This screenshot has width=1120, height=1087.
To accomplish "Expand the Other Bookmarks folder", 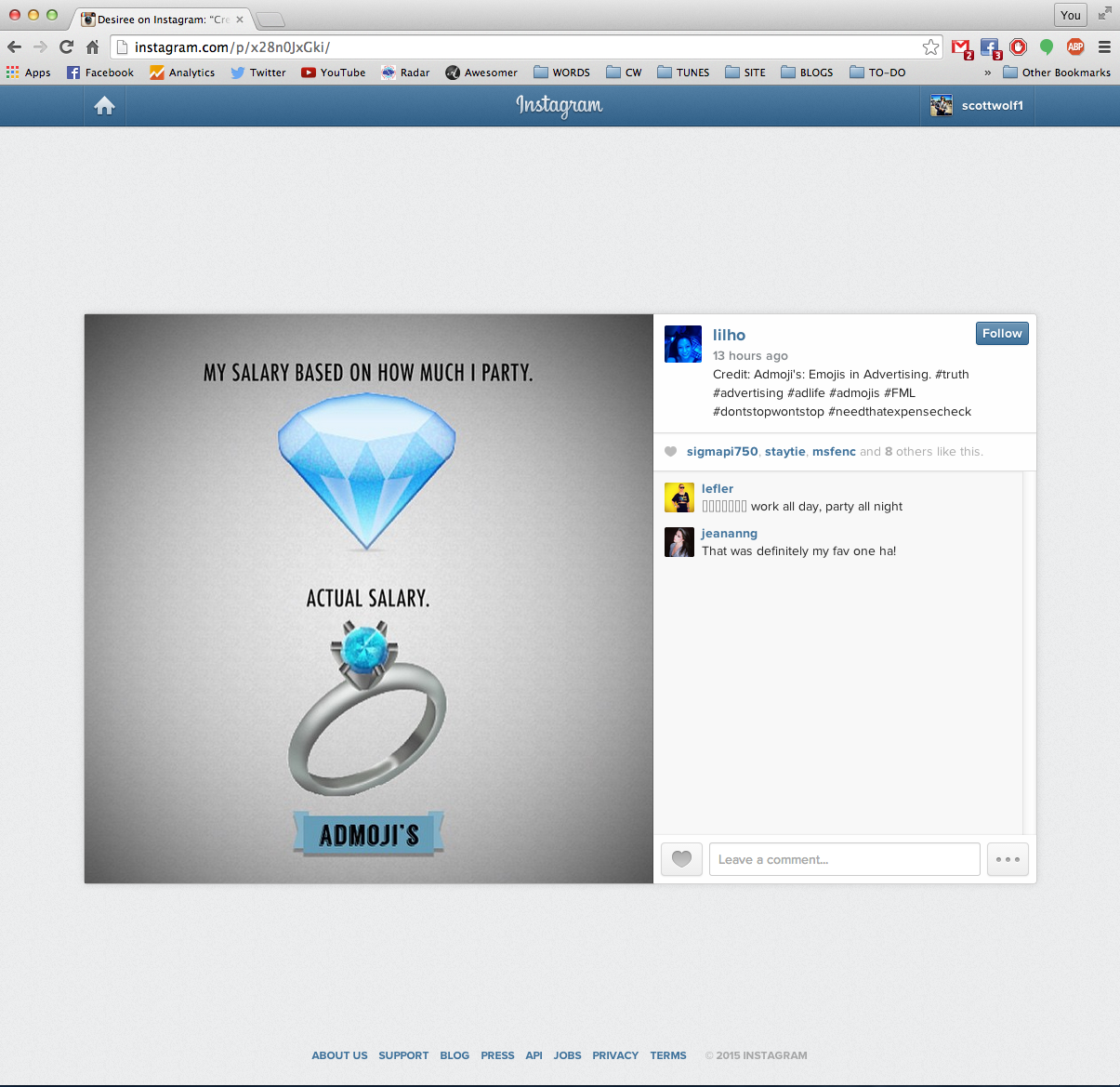I will (1057, 73).
